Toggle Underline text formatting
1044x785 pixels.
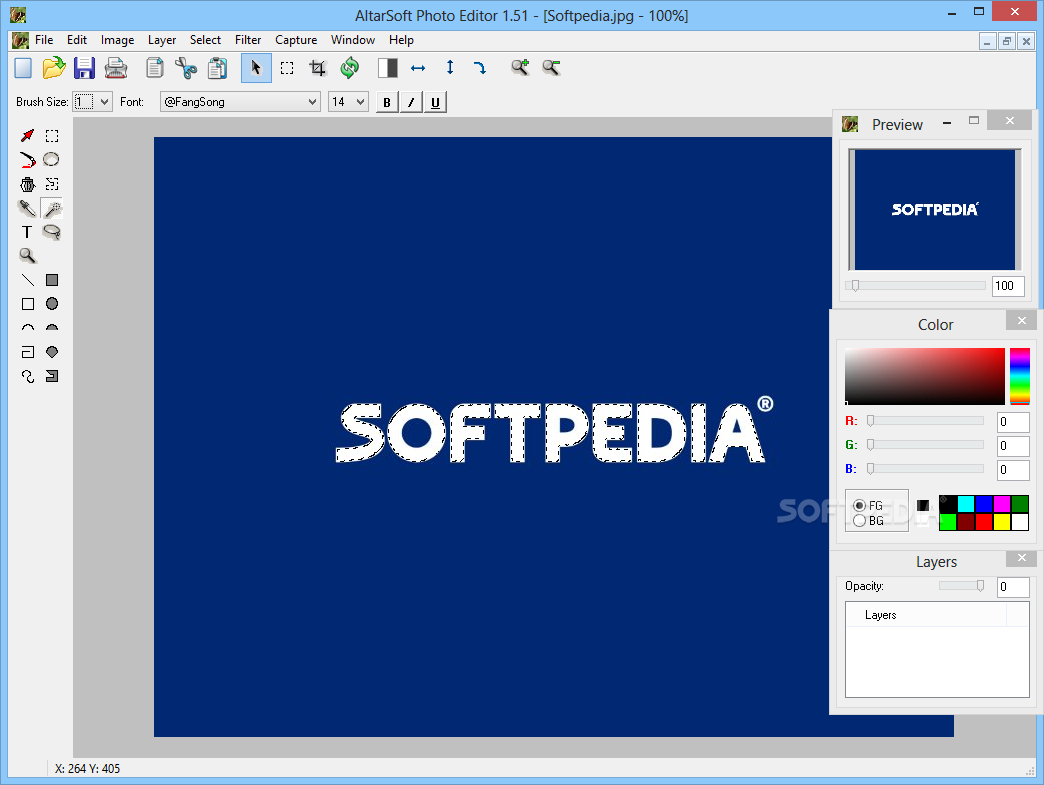click(435, 103)
